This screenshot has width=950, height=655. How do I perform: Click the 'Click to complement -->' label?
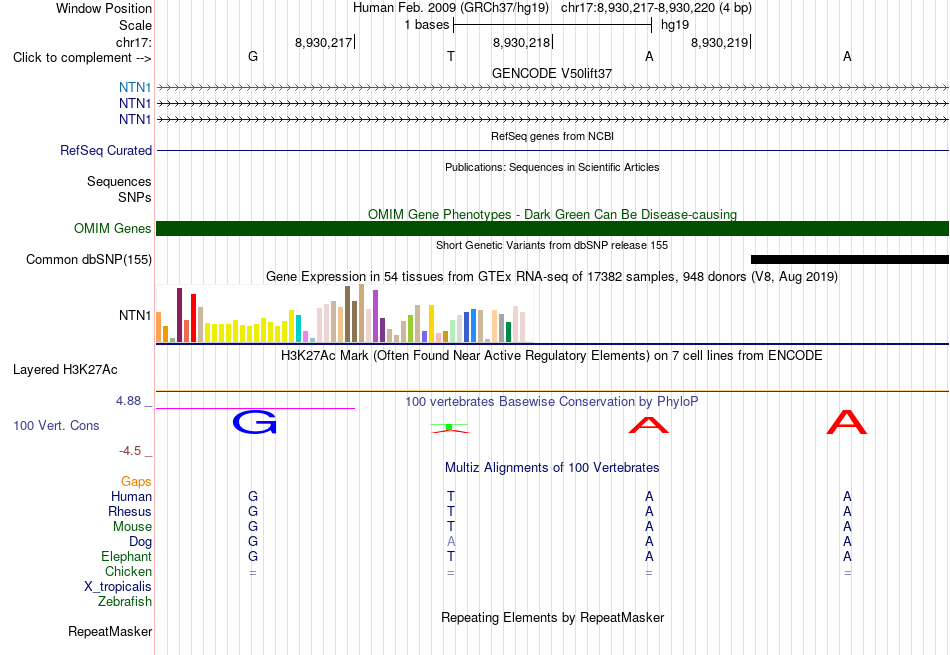click(82, 58)
